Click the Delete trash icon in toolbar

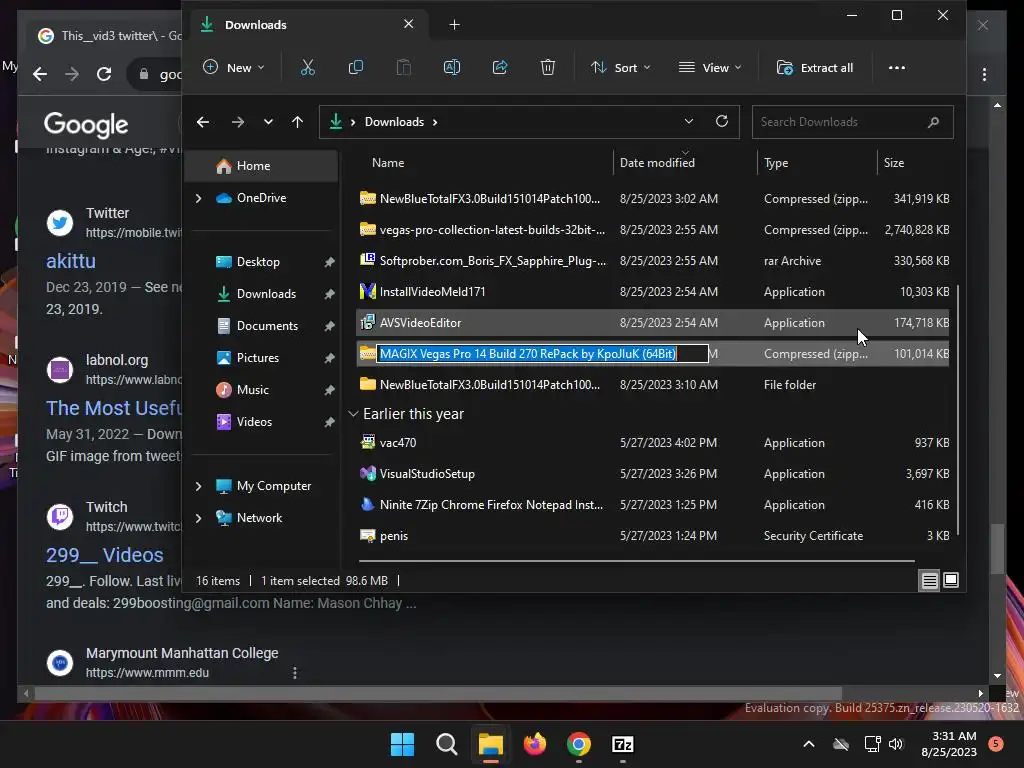pos(548,67)
